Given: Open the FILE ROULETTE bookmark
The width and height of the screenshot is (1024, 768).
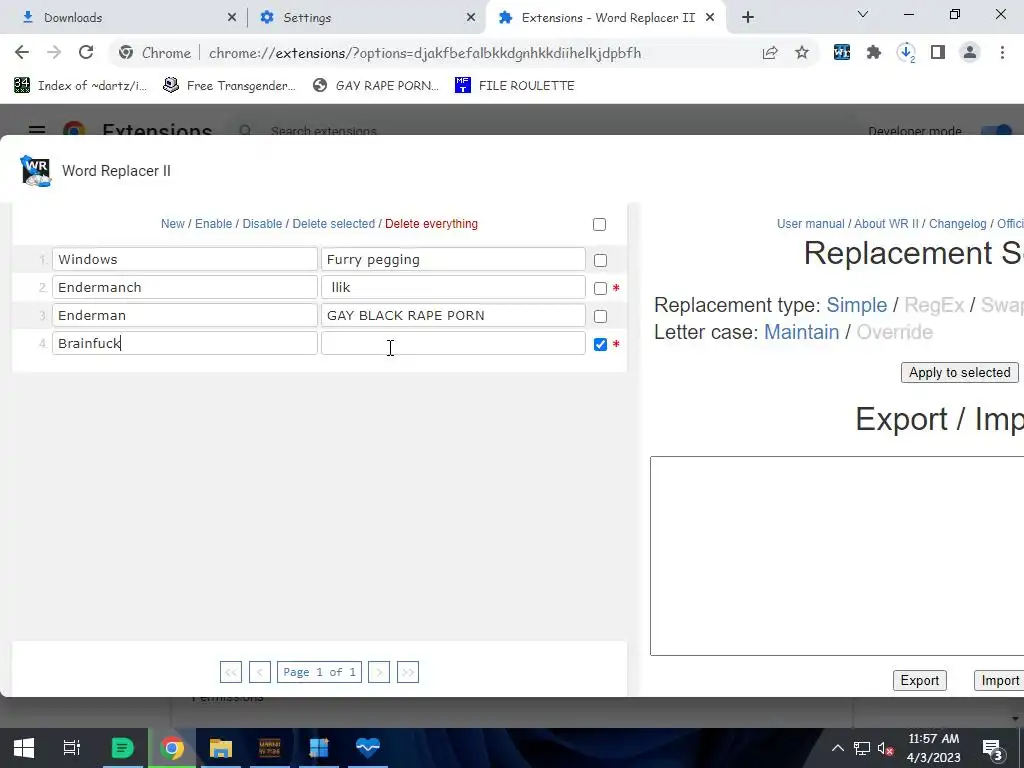Looking at the screenshot, I should pos(515,86).
